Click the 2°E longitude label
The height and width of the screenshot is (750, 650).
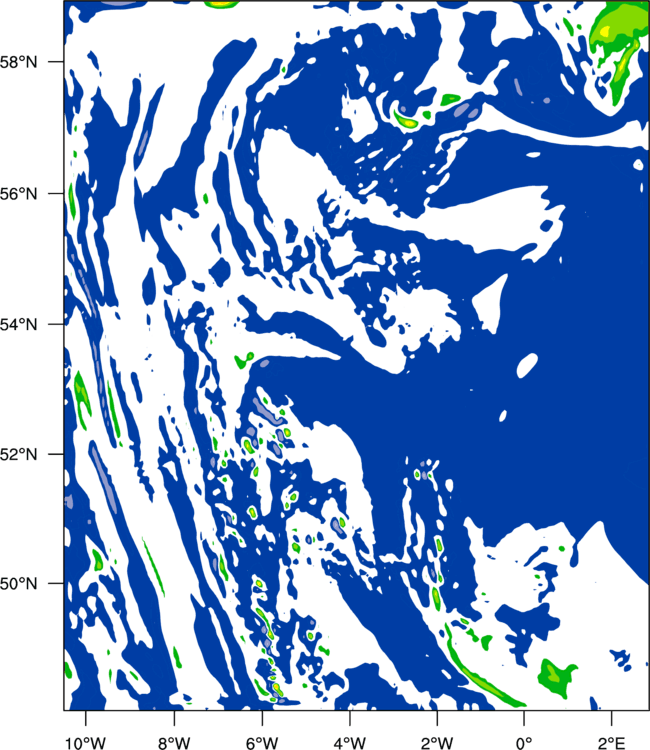pos(611,743)
